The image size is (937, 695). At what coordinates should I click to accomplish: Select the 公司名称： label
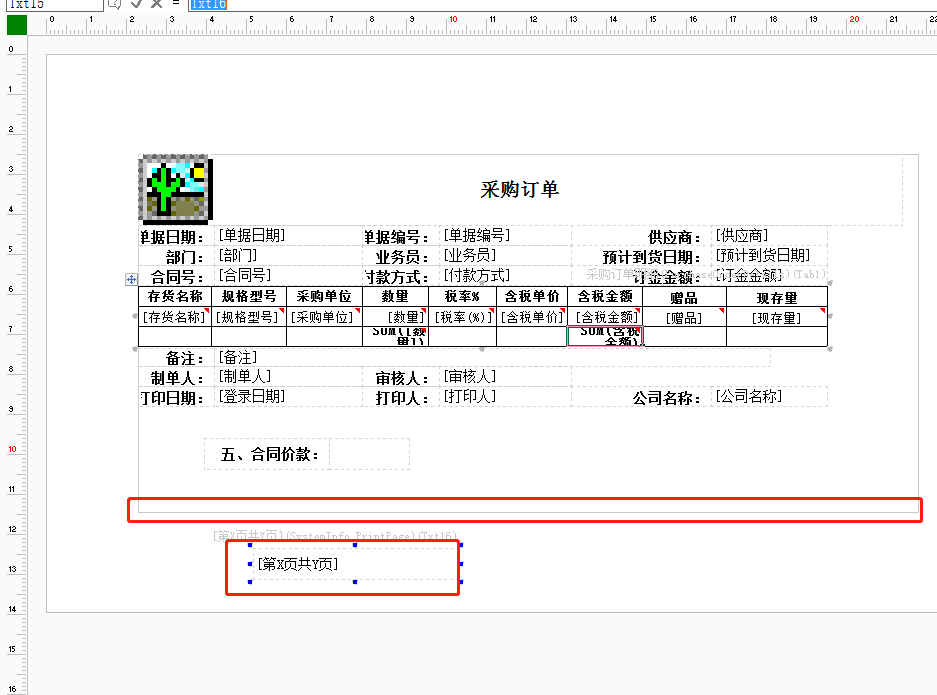(667, 398)
